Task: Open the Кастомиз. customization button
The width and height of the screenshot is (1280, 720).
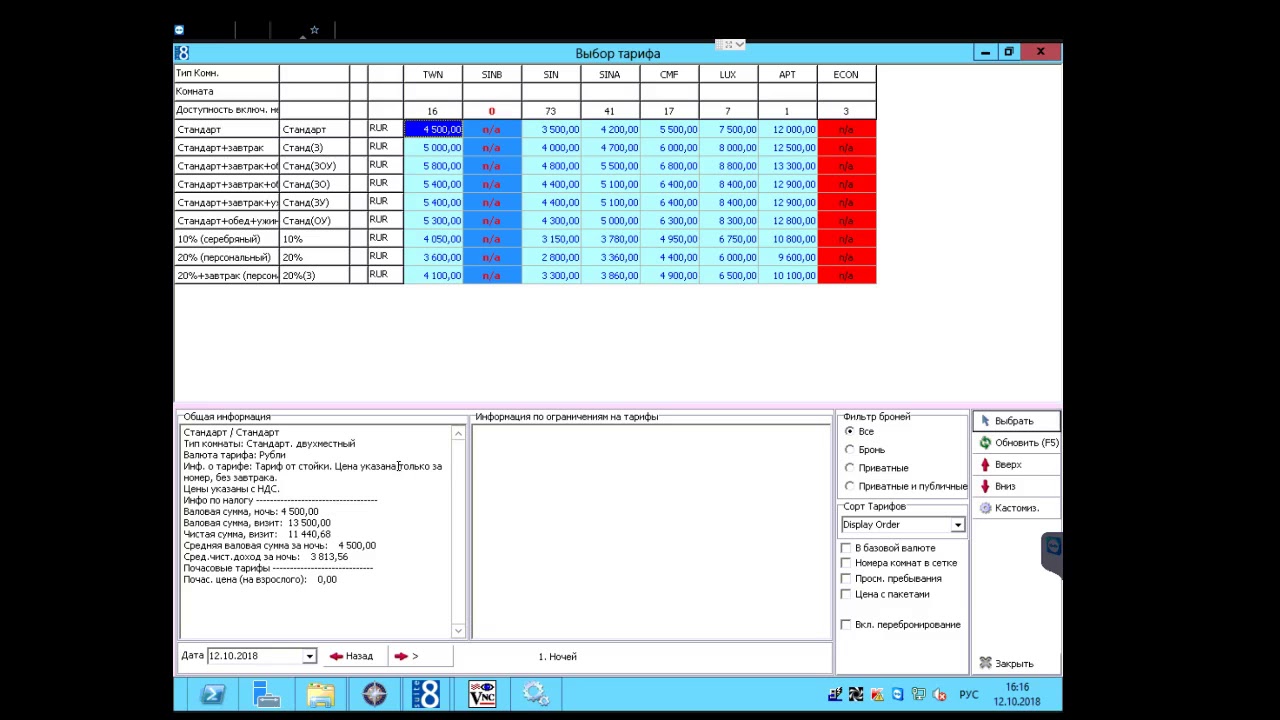Action: (x=1015, y=508)
